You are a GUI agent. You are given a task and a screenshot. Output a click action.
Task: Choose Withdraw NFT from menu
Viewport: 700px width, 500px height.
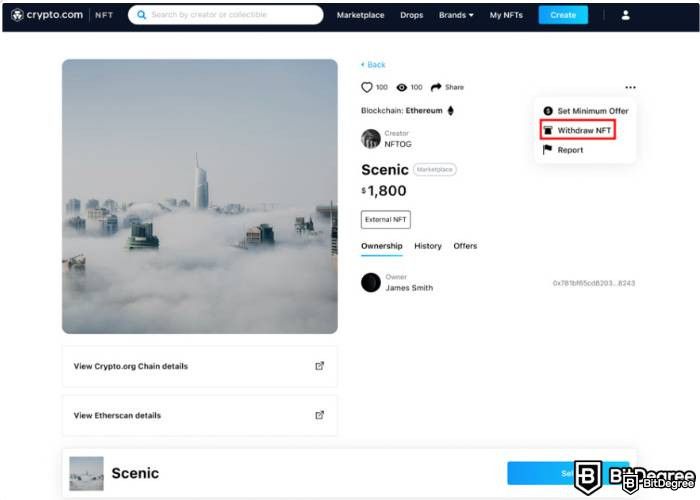pyautogui.click(x=578, y=130)
